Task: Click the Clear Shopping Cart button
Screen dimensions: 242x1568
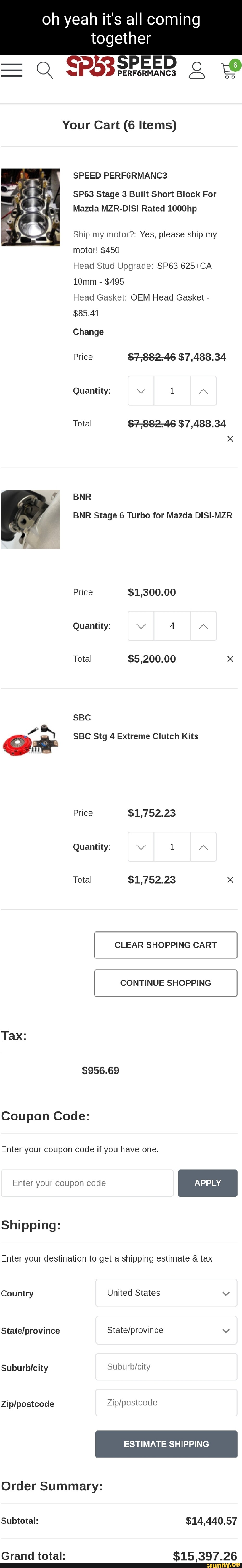Action: [x=165, y=945]
